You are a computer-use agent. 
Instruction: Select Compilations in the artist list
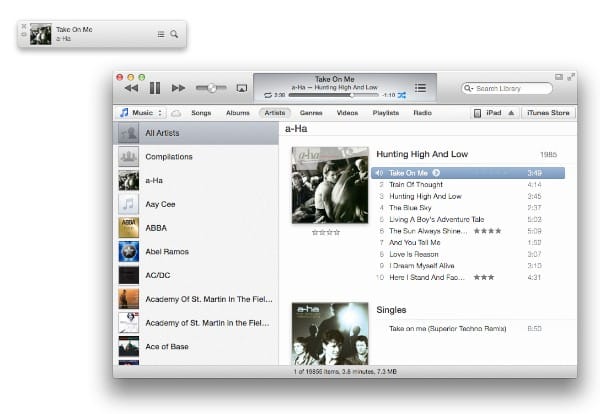coord(196,157)
